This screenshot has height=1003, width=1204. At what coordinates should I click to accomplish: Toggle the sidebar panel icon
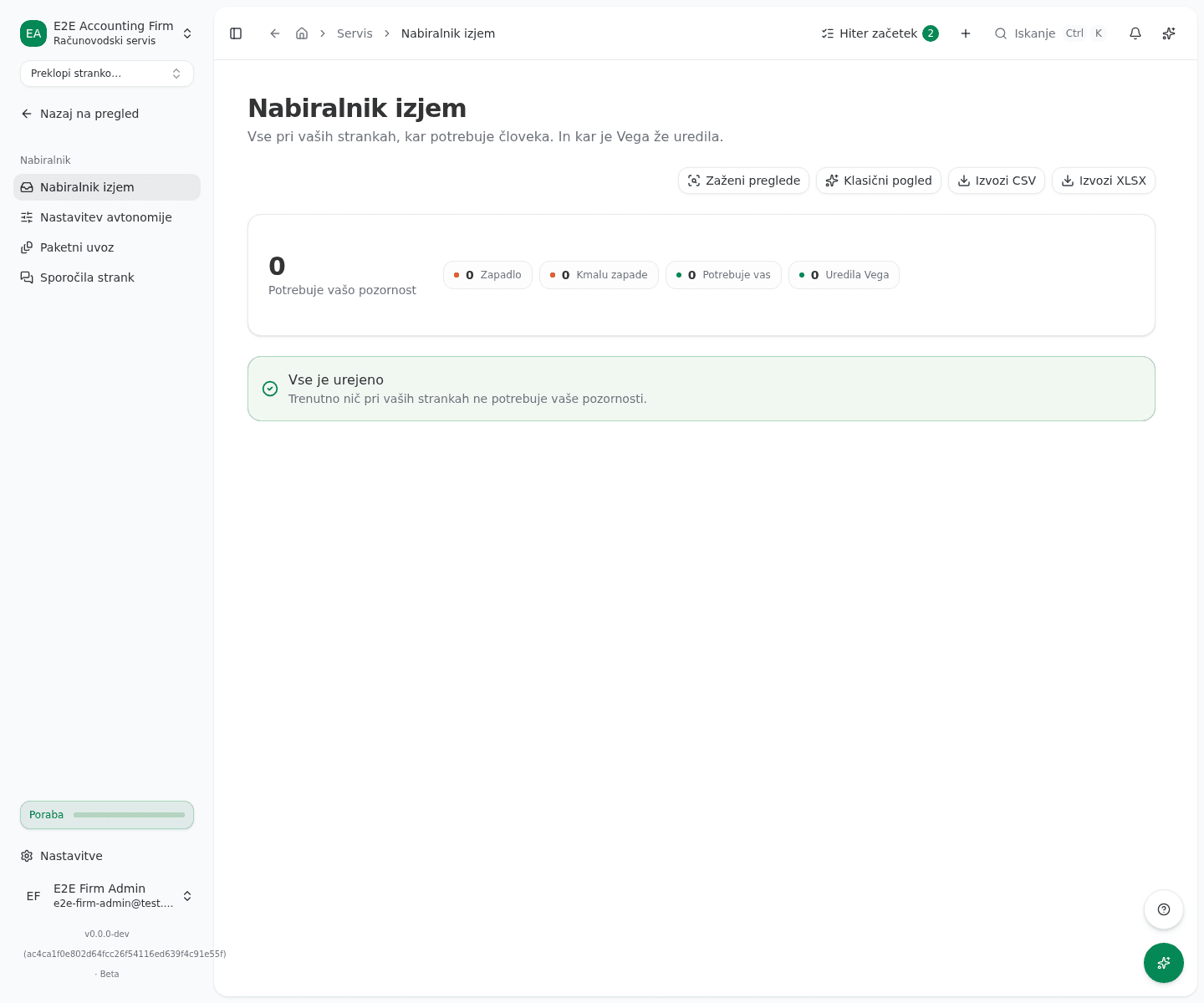236,33
